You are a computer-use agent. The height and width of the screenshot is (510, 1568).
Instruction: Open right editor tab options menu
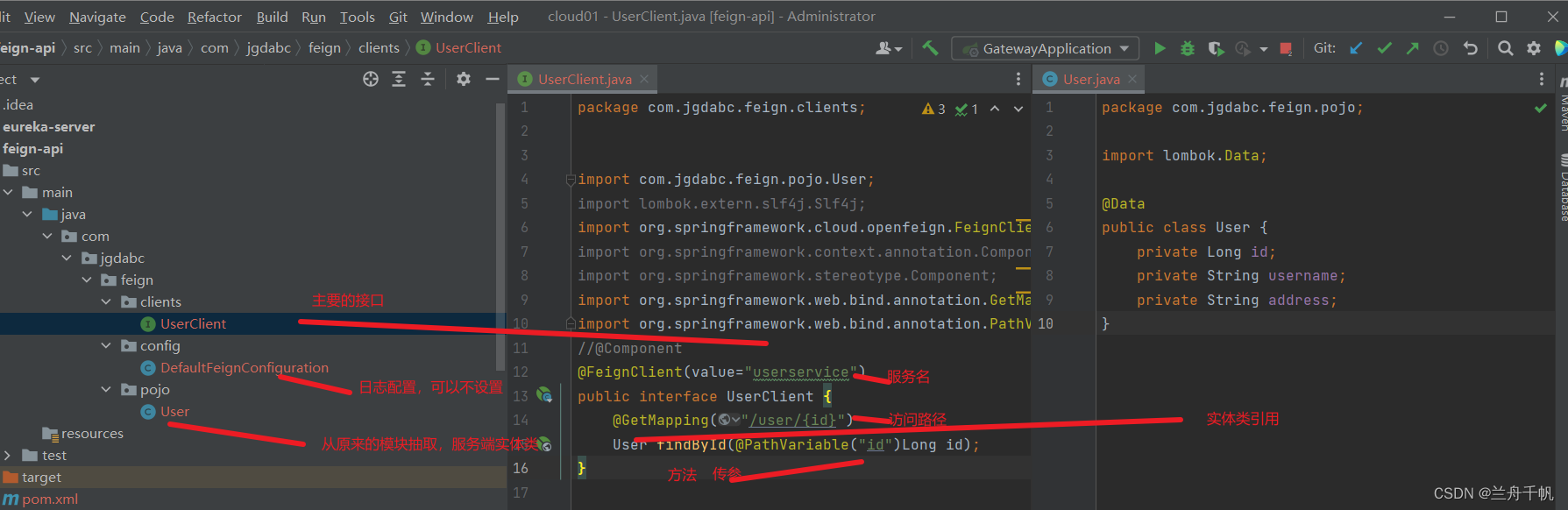click(1541, 79)
